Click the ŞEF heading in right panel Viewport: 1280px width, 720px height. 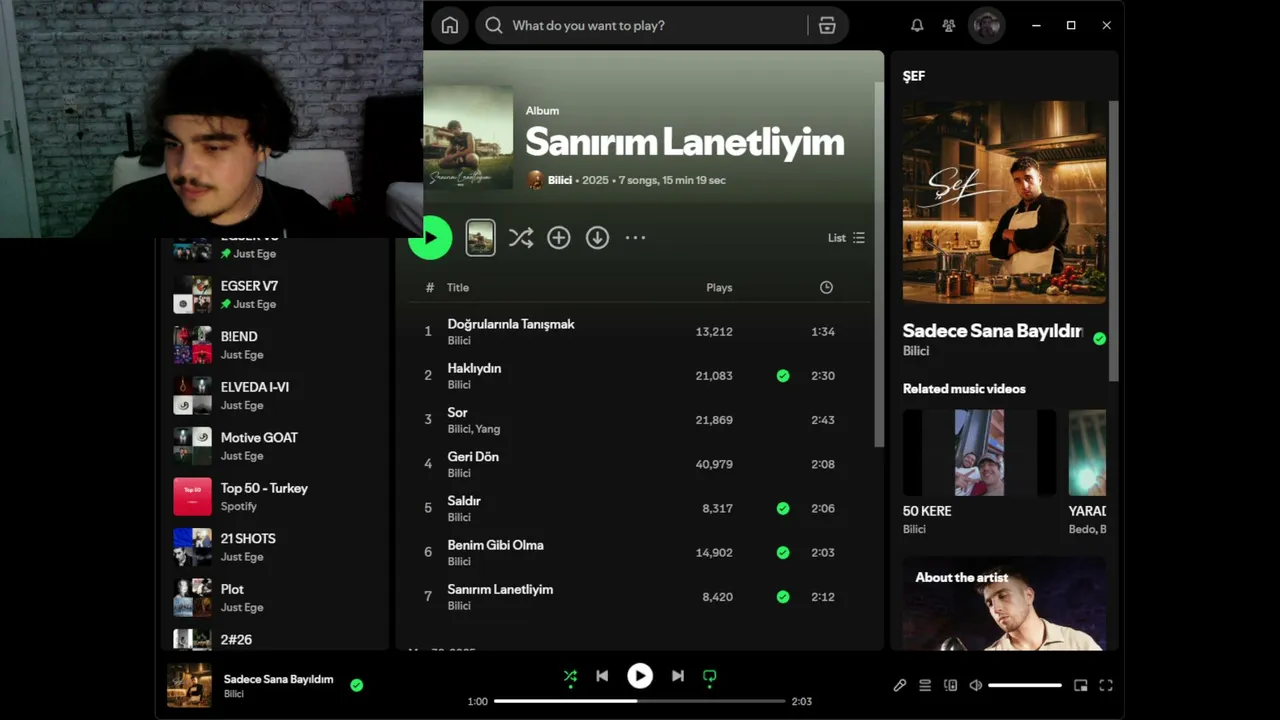914,76
